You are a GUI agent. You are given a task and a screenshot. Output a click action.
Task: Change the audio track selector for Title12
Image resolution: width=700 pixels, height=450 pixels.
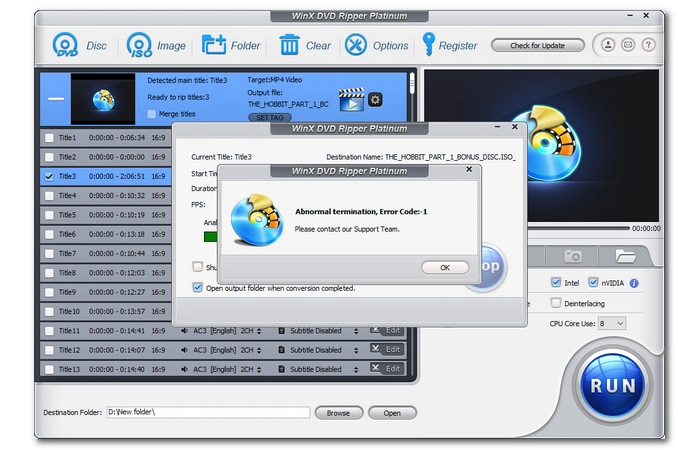click(x=259, y=350)
